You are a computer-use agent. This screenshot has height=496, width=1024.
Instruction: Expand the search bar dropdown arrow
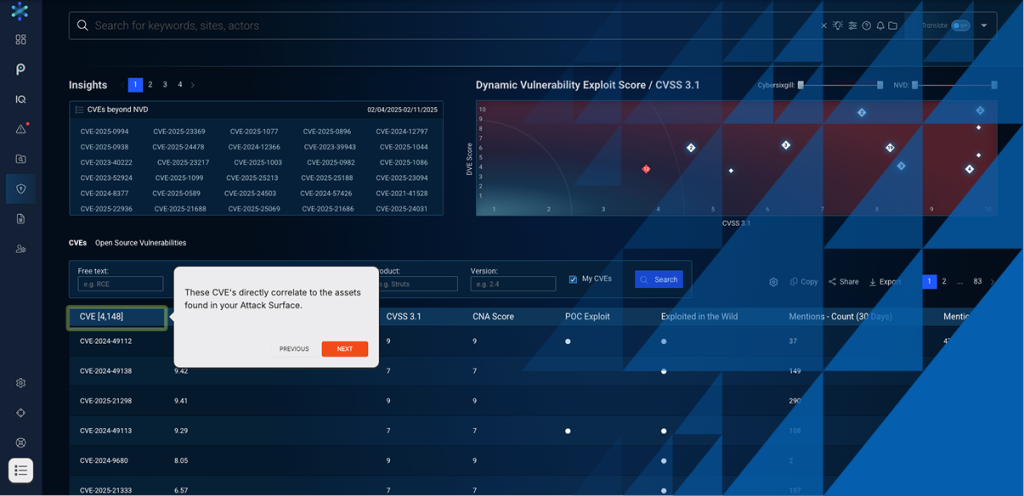pyautogui.click(x=984, y=26)
